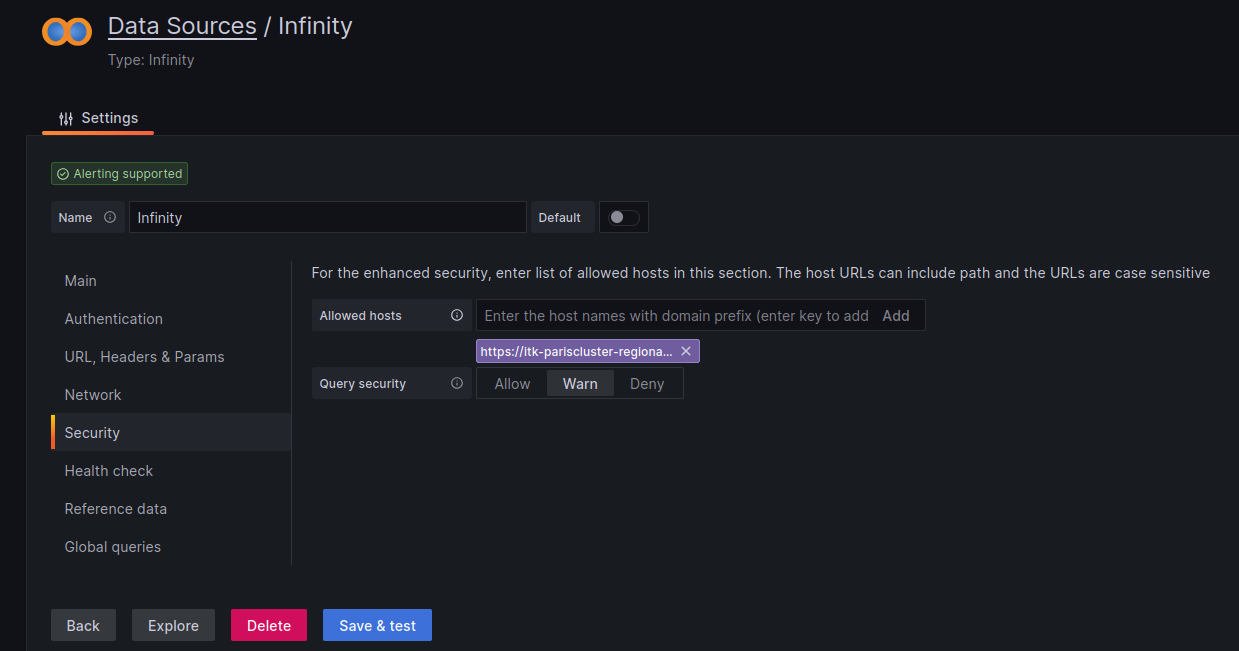Select the Warn query security option
The image size is (1239, 651).
[580, 383]
